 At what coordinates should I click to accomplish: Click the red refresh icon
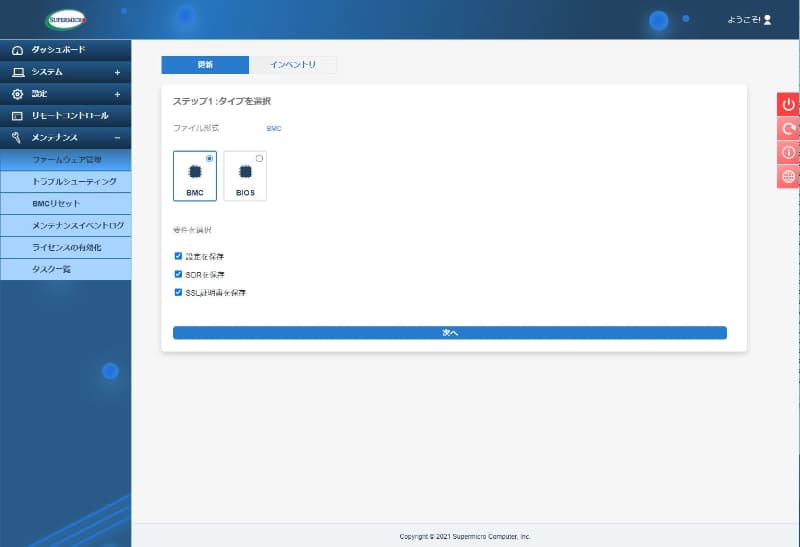coord(788,129)
